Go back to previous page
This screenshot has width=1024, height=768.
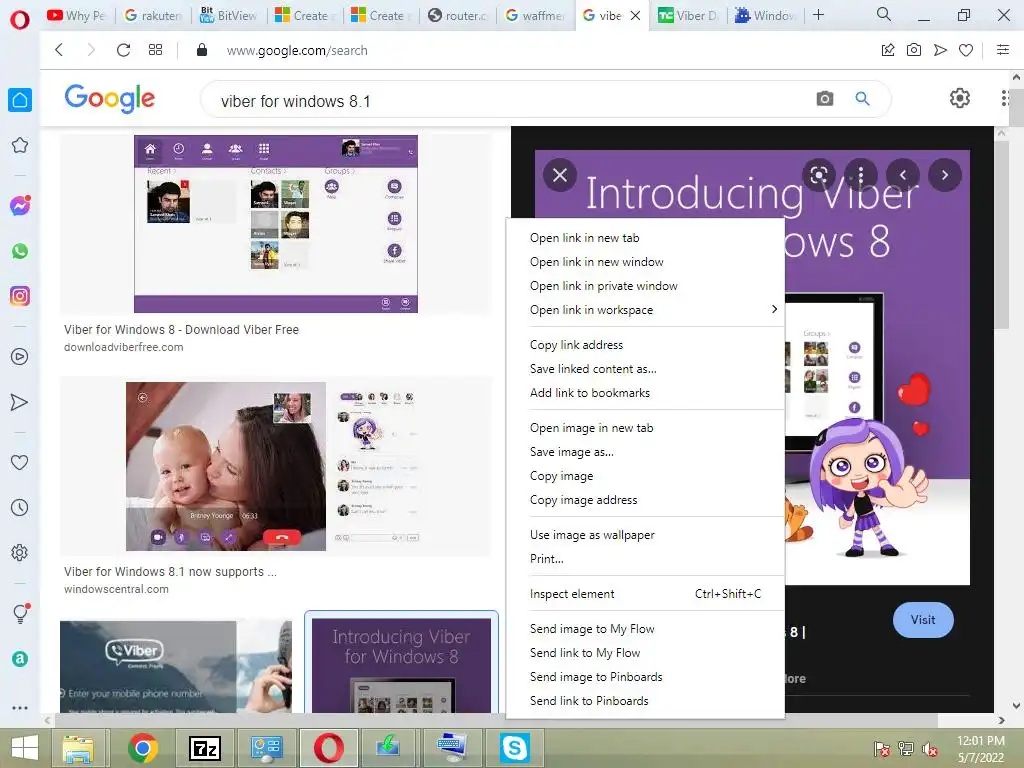[59, 50]
